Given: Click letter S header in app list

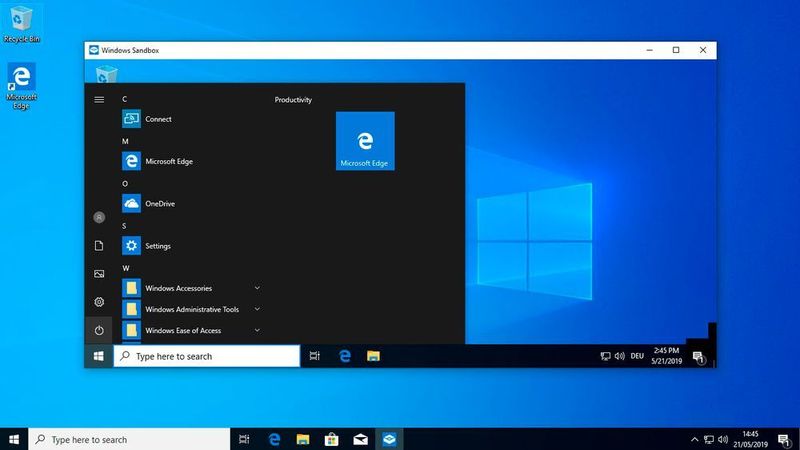Looking at the screenshot, I should (124, 226).
